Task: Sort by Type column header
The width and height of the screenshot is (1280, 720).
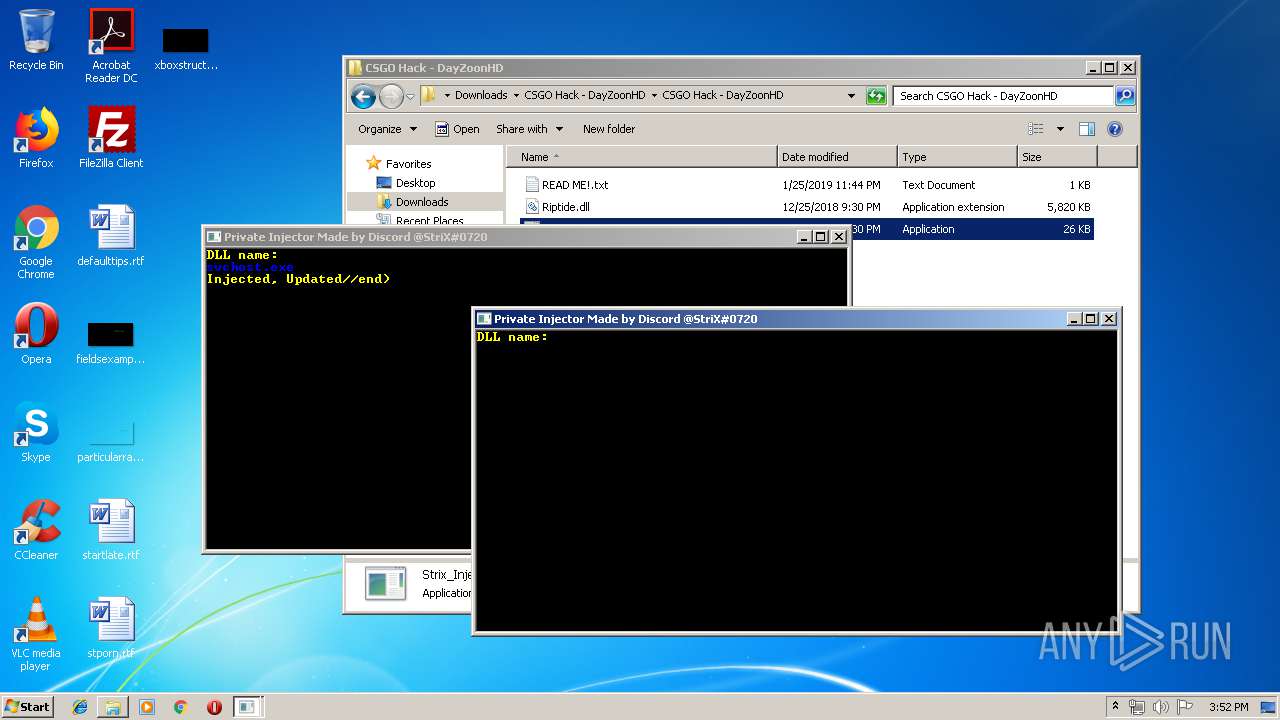Action: point(957,157)
